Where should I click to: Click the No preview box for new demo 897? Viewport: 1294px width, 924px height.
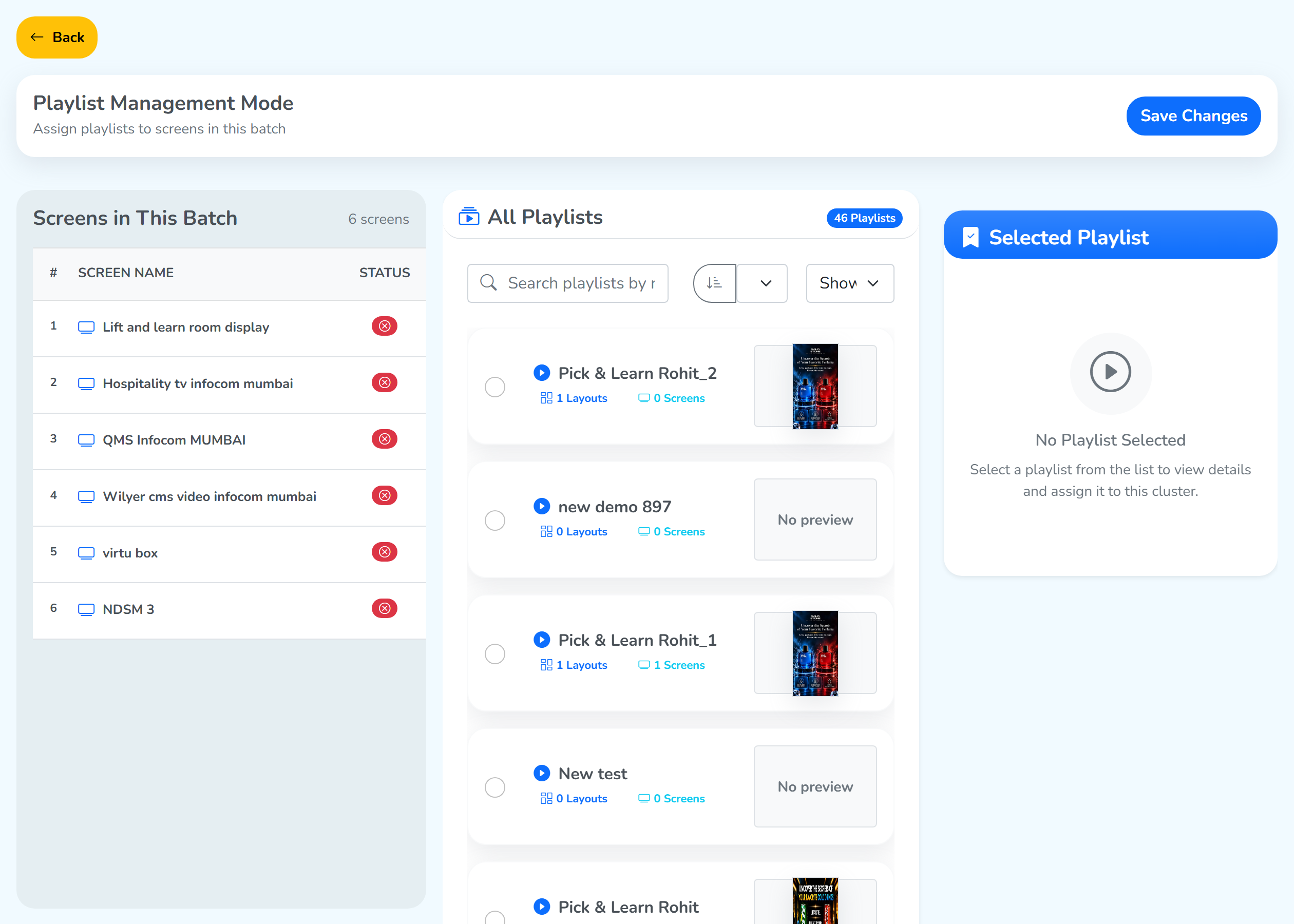point(815,519)
